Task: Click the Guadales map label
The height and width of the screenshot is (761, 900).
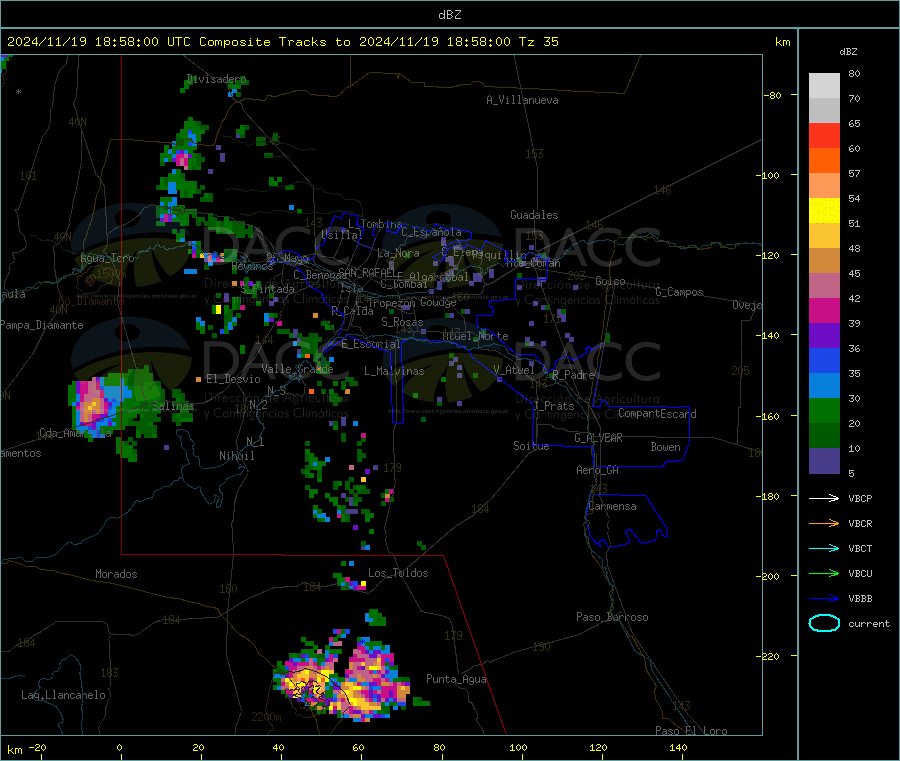Action: pos(534,215)
